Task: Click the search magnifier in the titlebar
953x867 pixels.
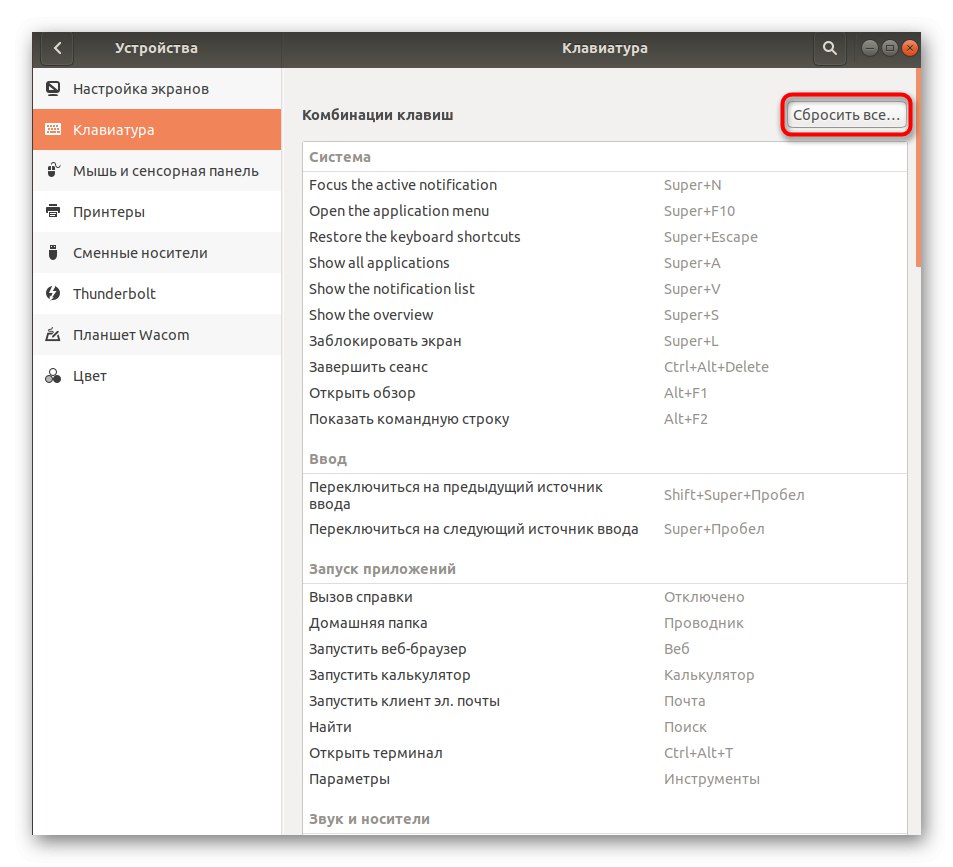Action: pyautogui.click(x=830, y=48)
